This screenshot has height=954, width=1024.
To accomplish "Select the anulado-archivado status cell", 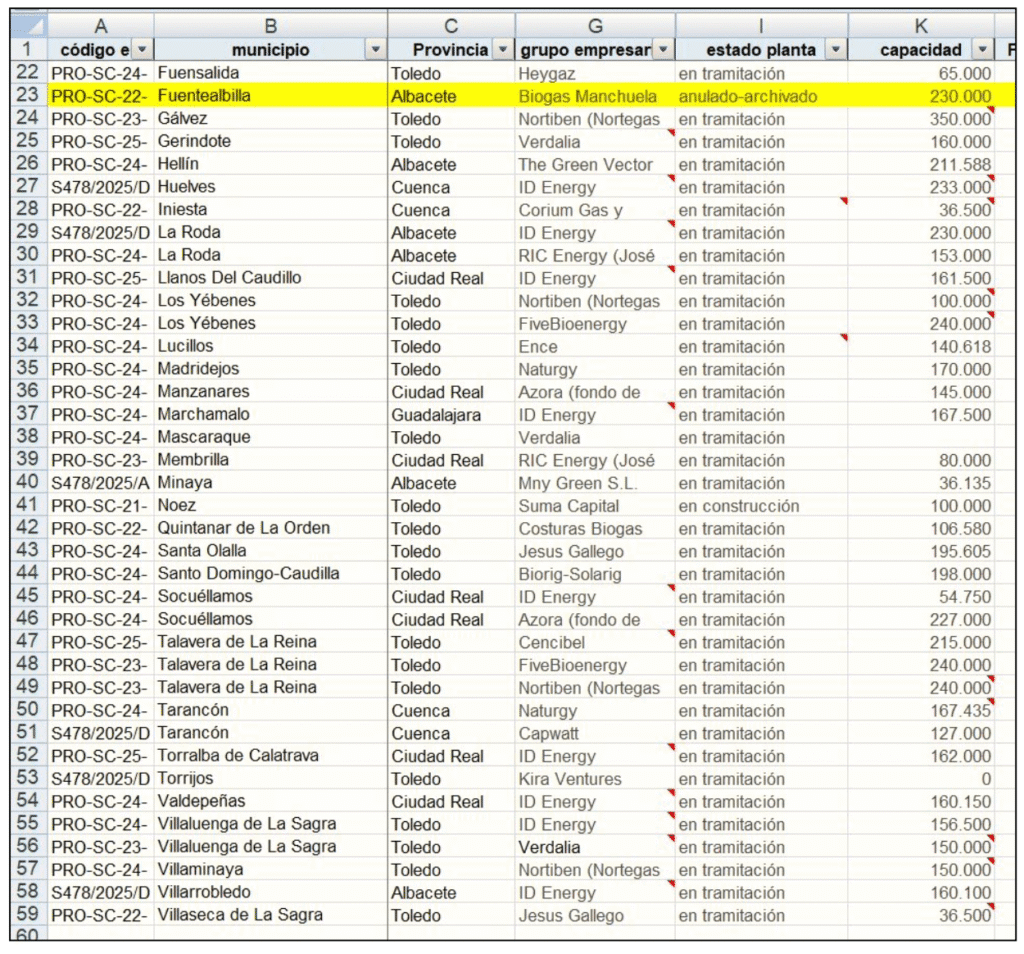I will [761, 96].
